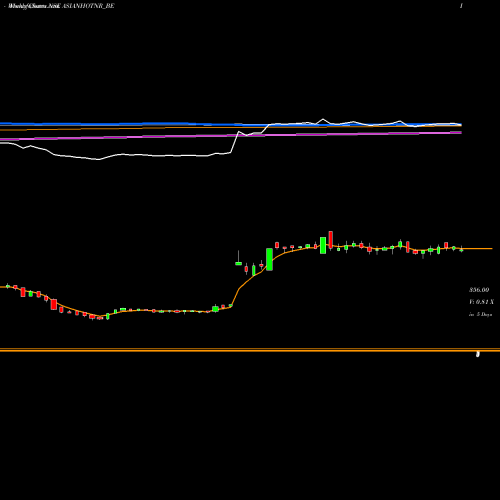
Task: Click the tallest green candlestick at the breakout
Action: 269,259
